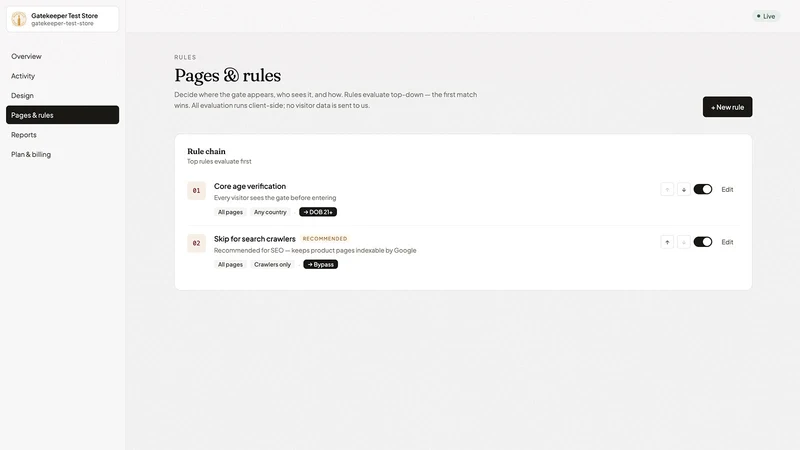Click 'Every visitor sees the gate' description
The height and width of the screenshot is (450, 800).
pos(275,198)
